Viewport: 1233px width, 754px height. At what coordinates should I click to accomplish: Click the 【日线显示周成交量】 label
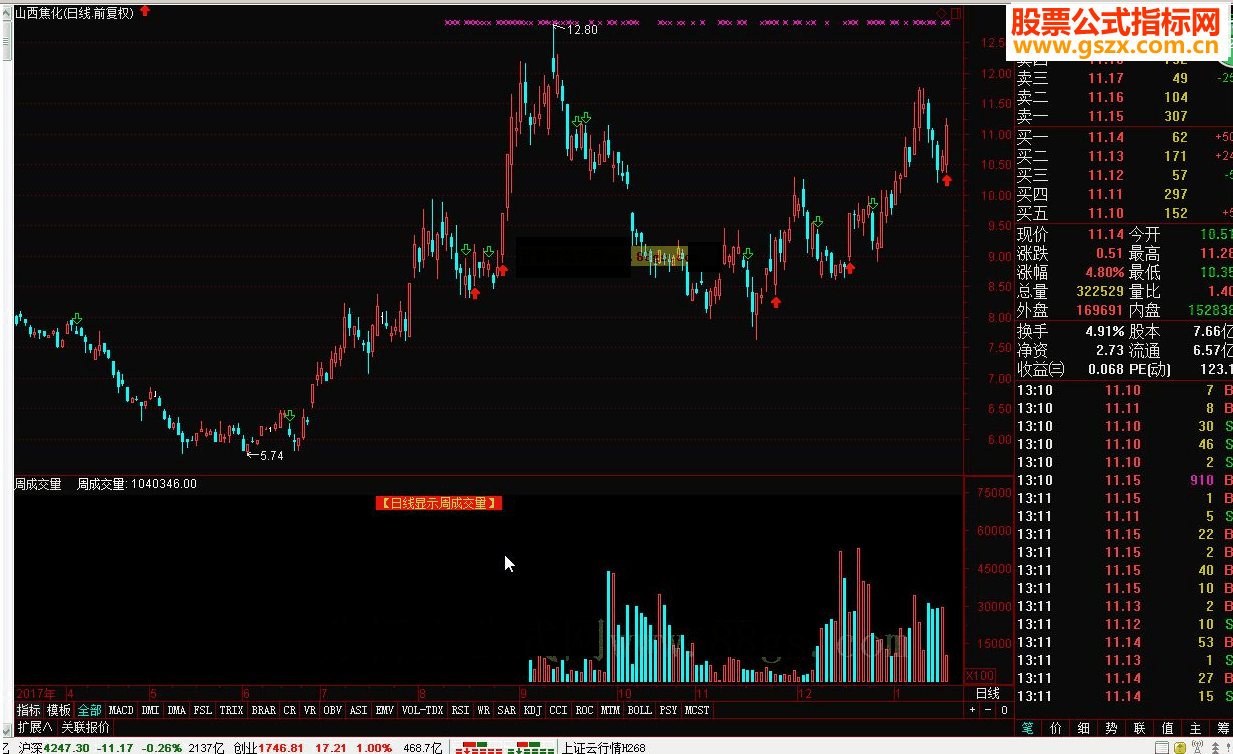(439, 503)
